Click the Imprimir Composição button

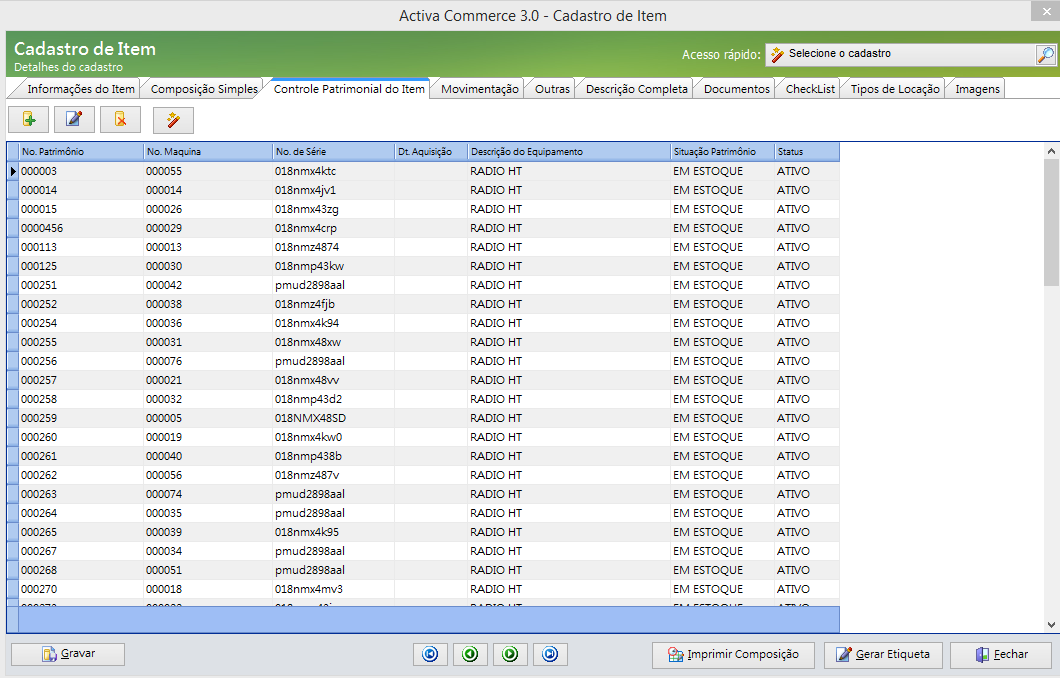[733, 655]
